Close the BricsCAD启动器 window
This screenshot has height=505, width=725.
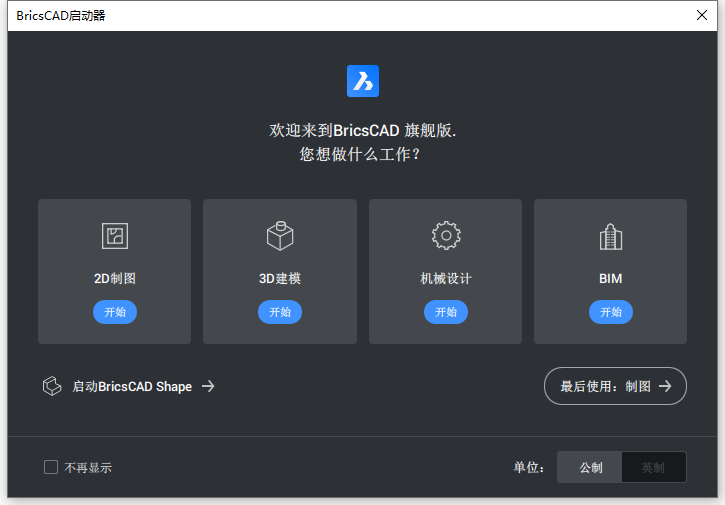[x=702, y=15]
